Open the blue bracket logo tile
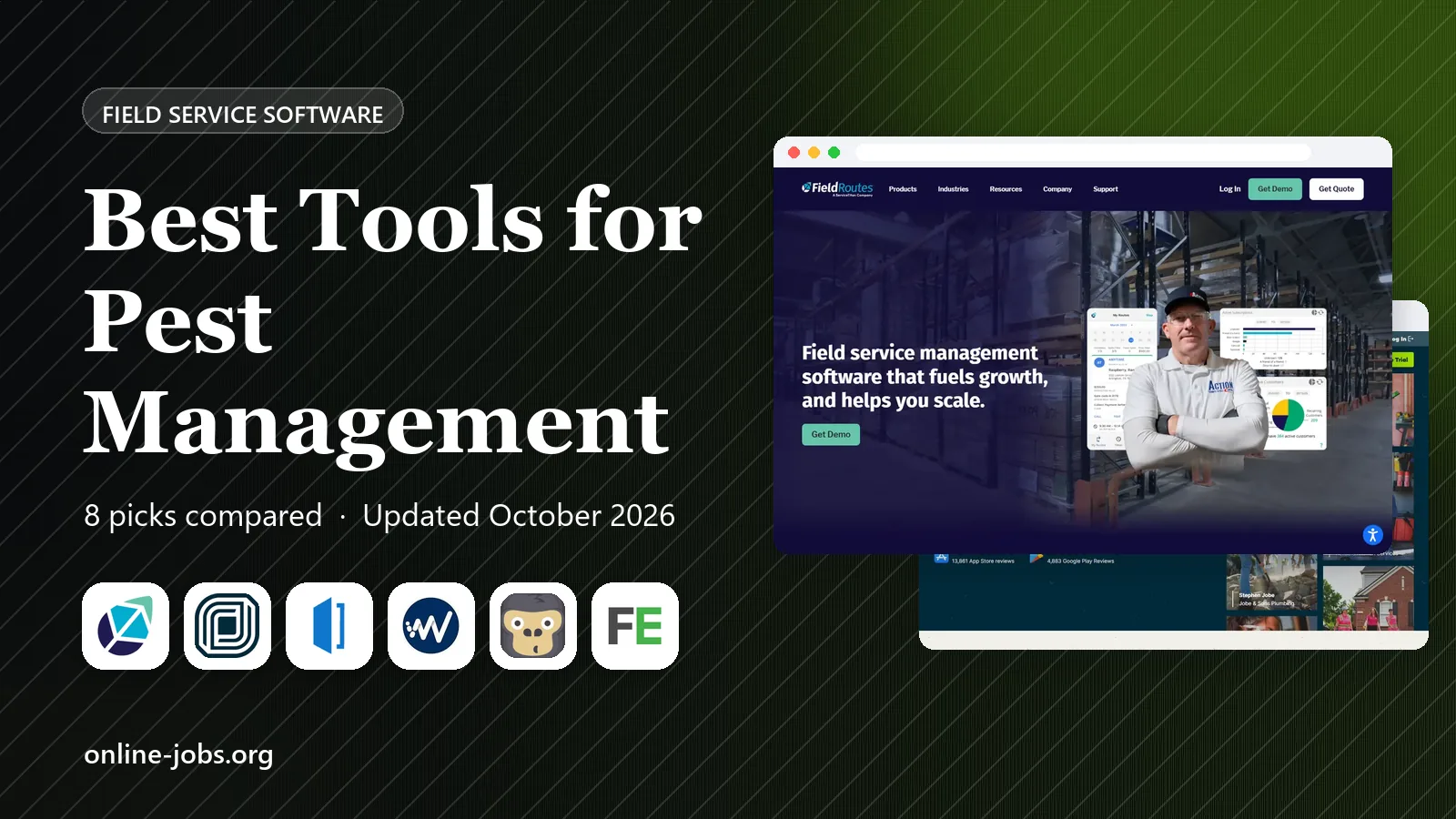This screenshot has height=819, width=1456. coord(329,626)
